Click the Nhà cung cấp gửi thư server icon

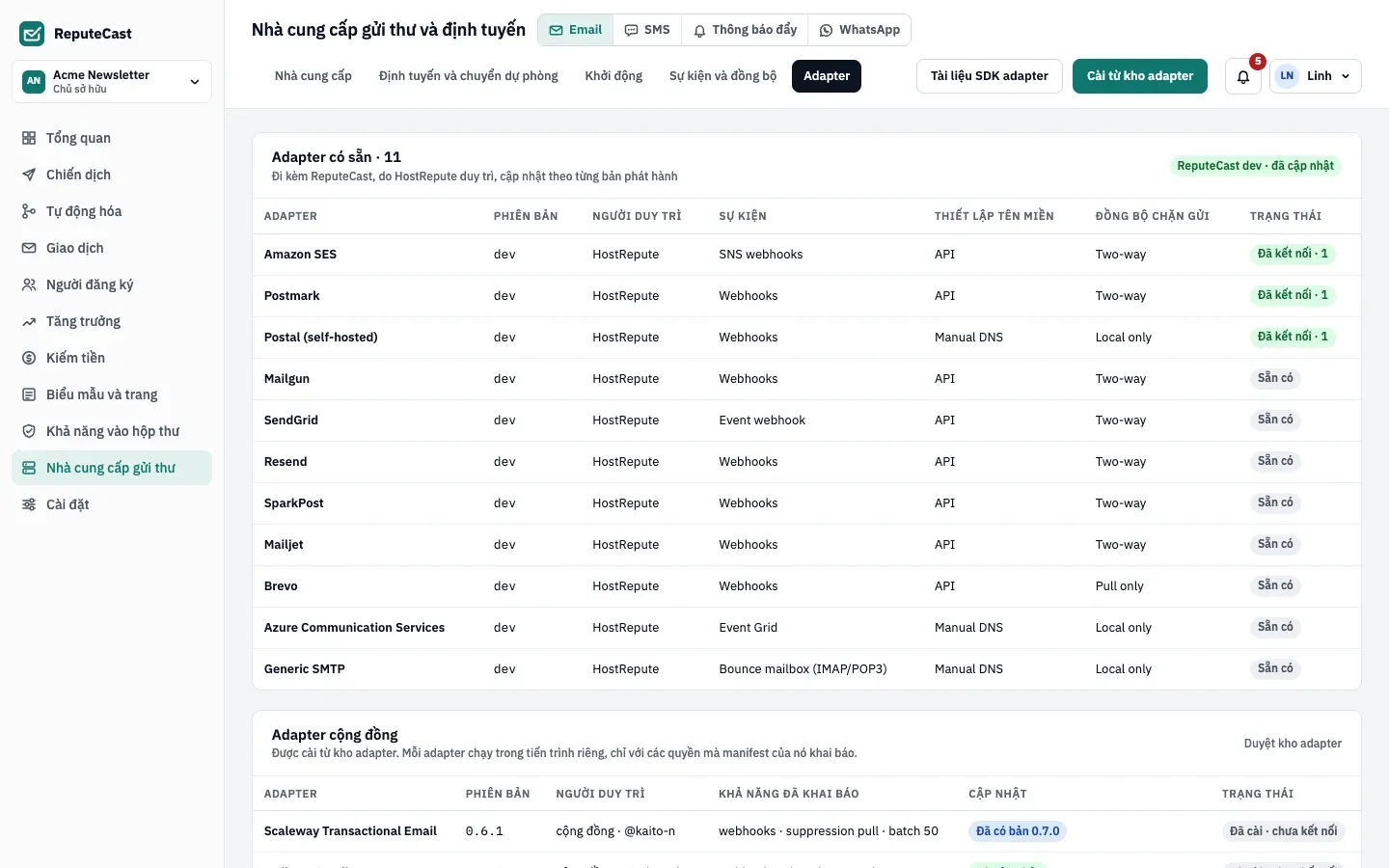pos(29,468)
